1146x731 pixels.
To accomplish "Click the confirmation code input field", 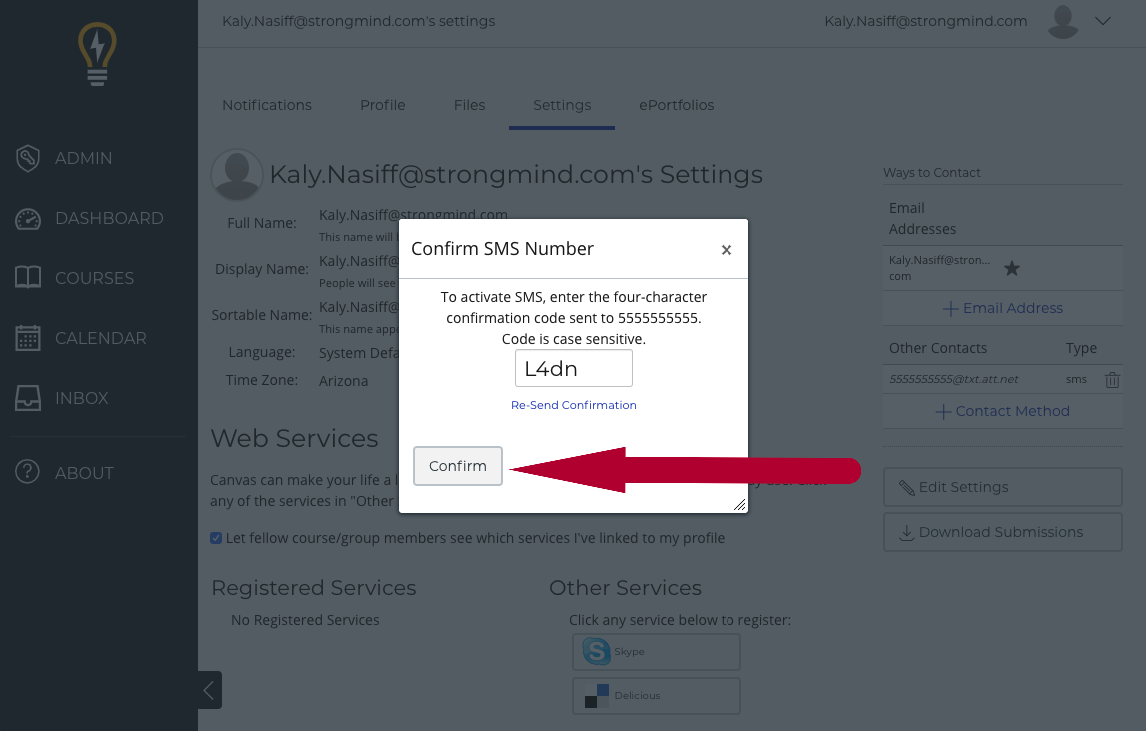I will click(573, 368).
